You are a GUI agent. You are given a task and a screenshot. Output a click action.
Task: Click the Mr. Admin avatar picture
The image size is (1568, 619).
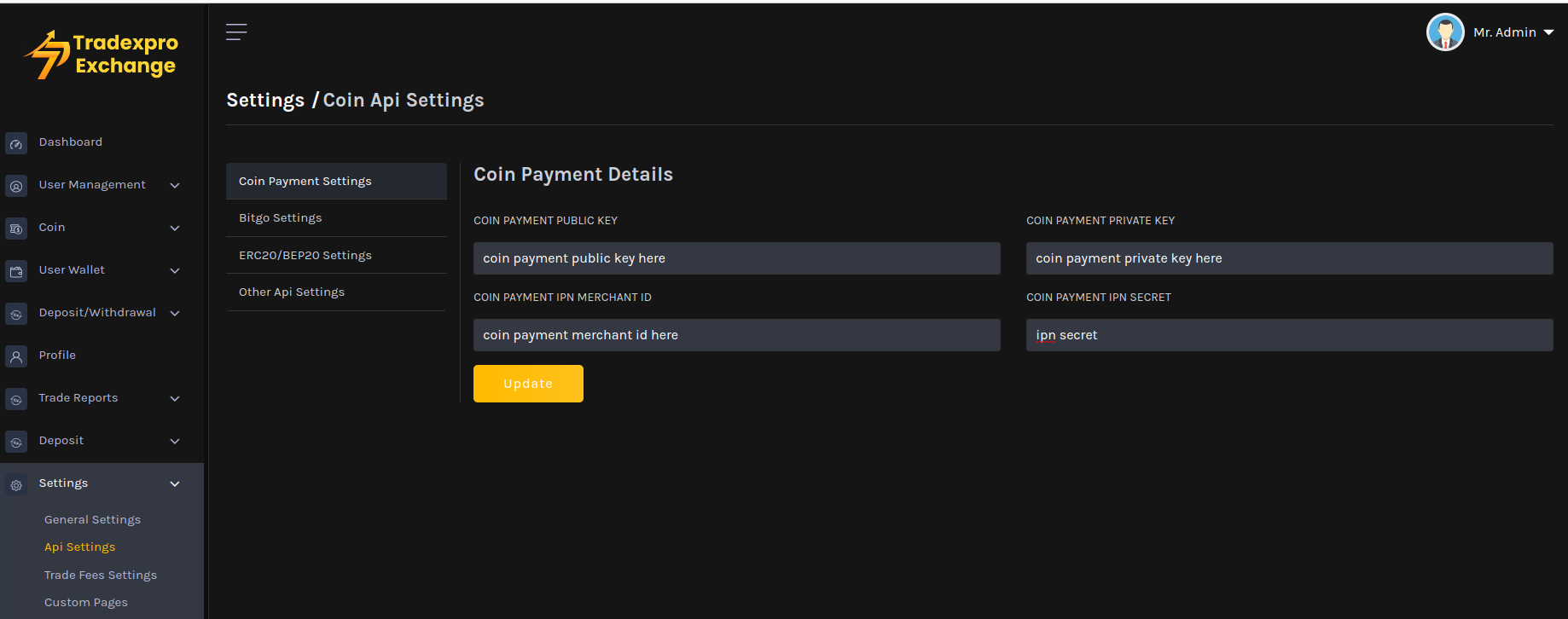(x=1444, y=32)
